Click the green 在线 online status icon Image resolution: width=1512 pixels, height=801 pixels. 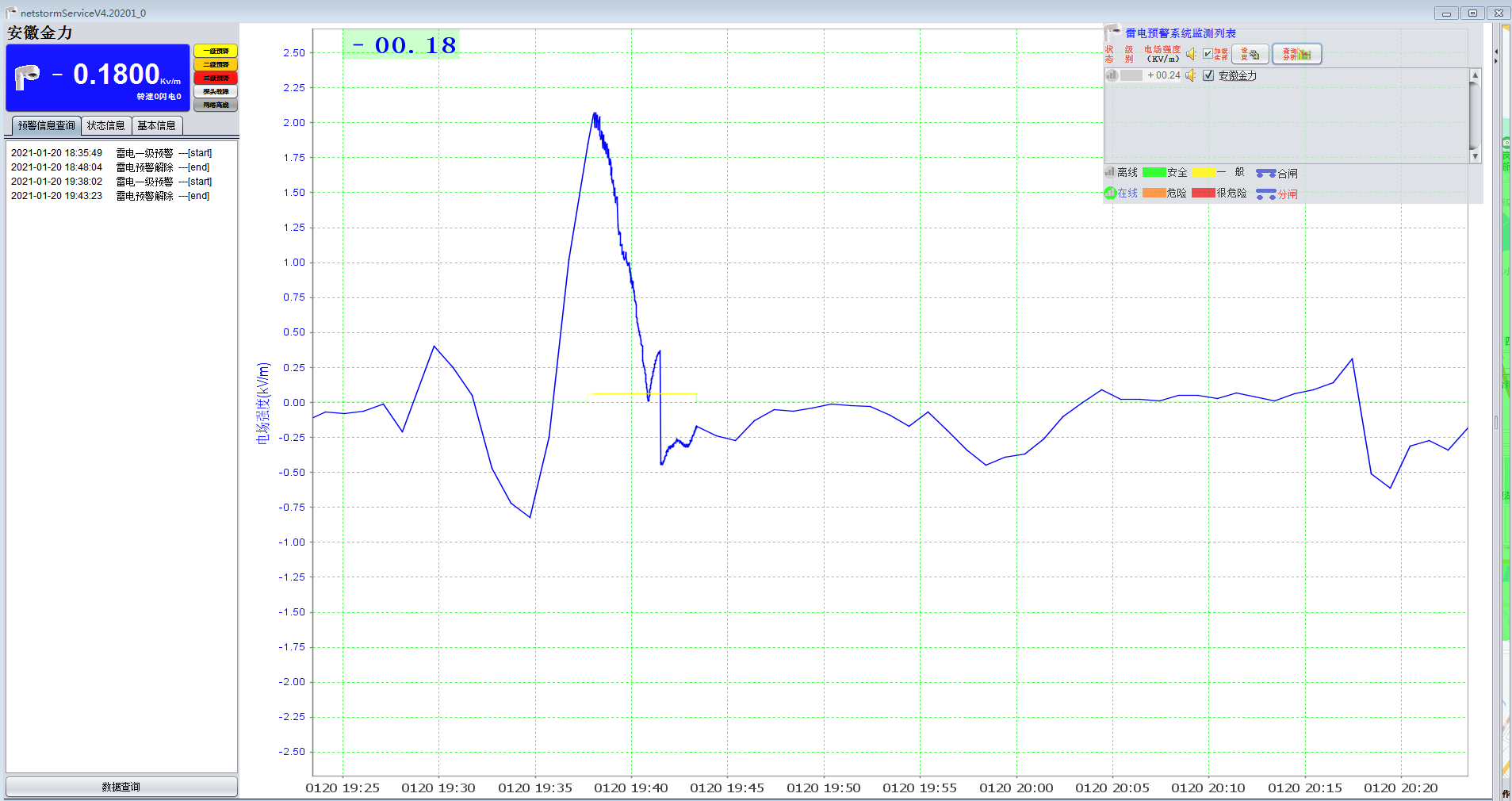coord(1110,193)
